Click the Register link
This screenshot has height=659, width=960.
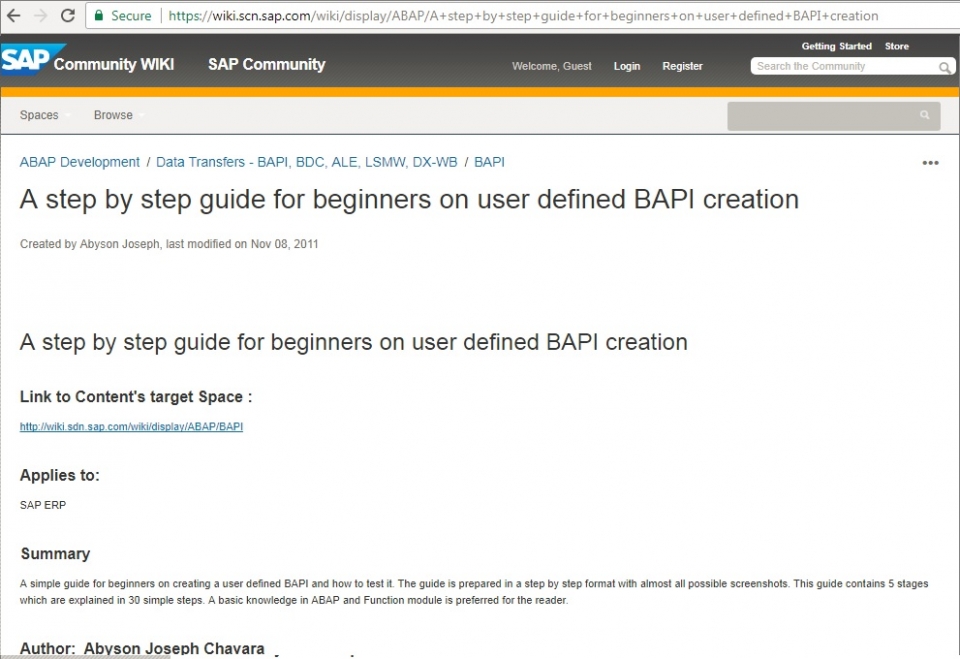tap(682, 66)
